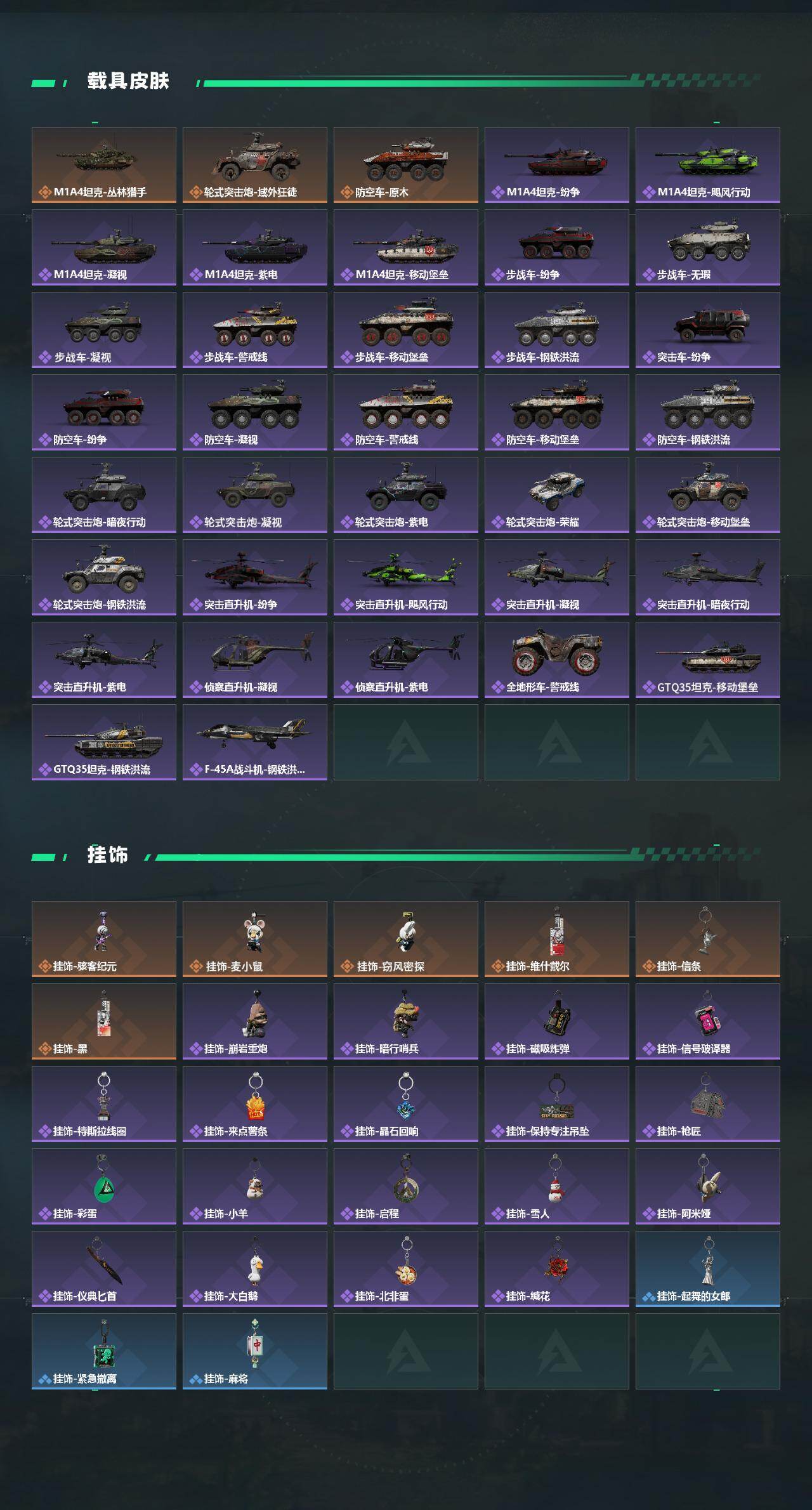Click the 轮式突击炮-域外狂徒 vehicle icon
This screenshot has width=812, height=1510.
pyautogui.click(x=255, y=165)
